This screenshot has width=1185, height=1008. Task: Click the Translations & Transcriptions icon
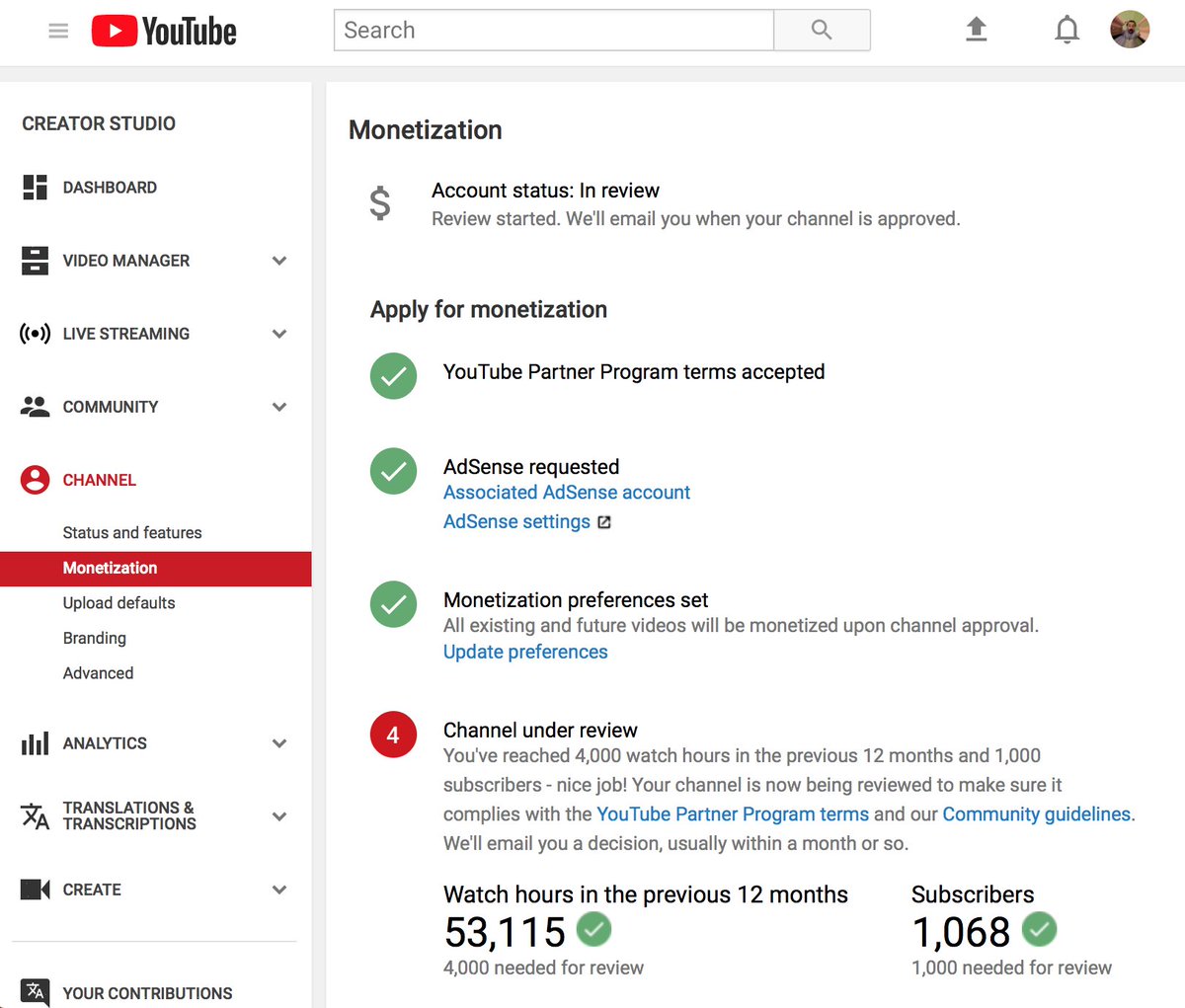(x=35, y=815)
